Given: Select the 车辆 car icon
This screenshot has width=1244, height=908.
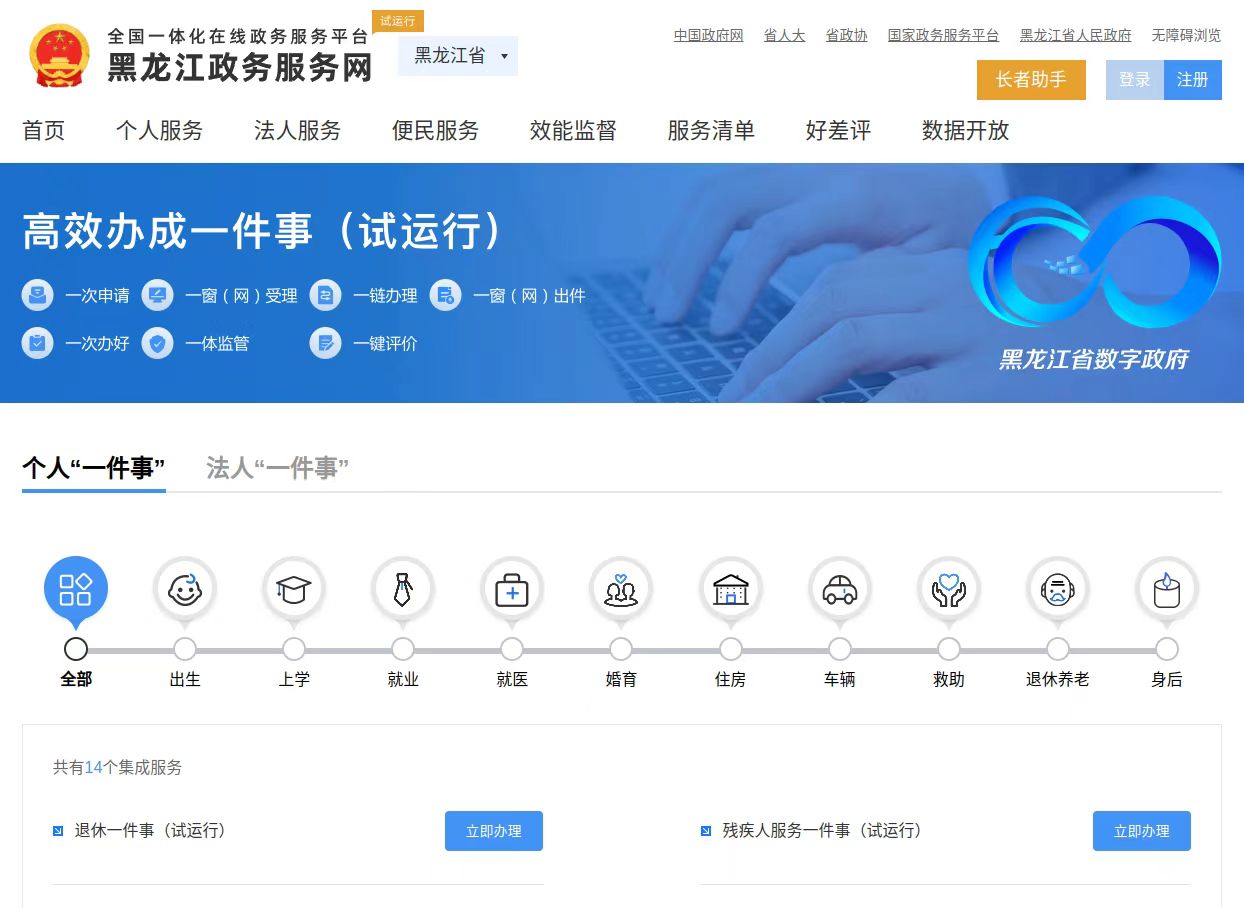Looking at the screenshot, I should coord(839,589).
